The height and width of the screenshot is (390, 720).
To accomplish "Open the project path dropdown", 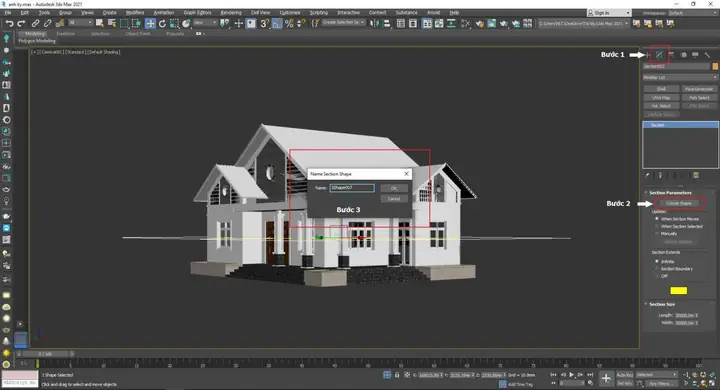I will coord(584,23).
